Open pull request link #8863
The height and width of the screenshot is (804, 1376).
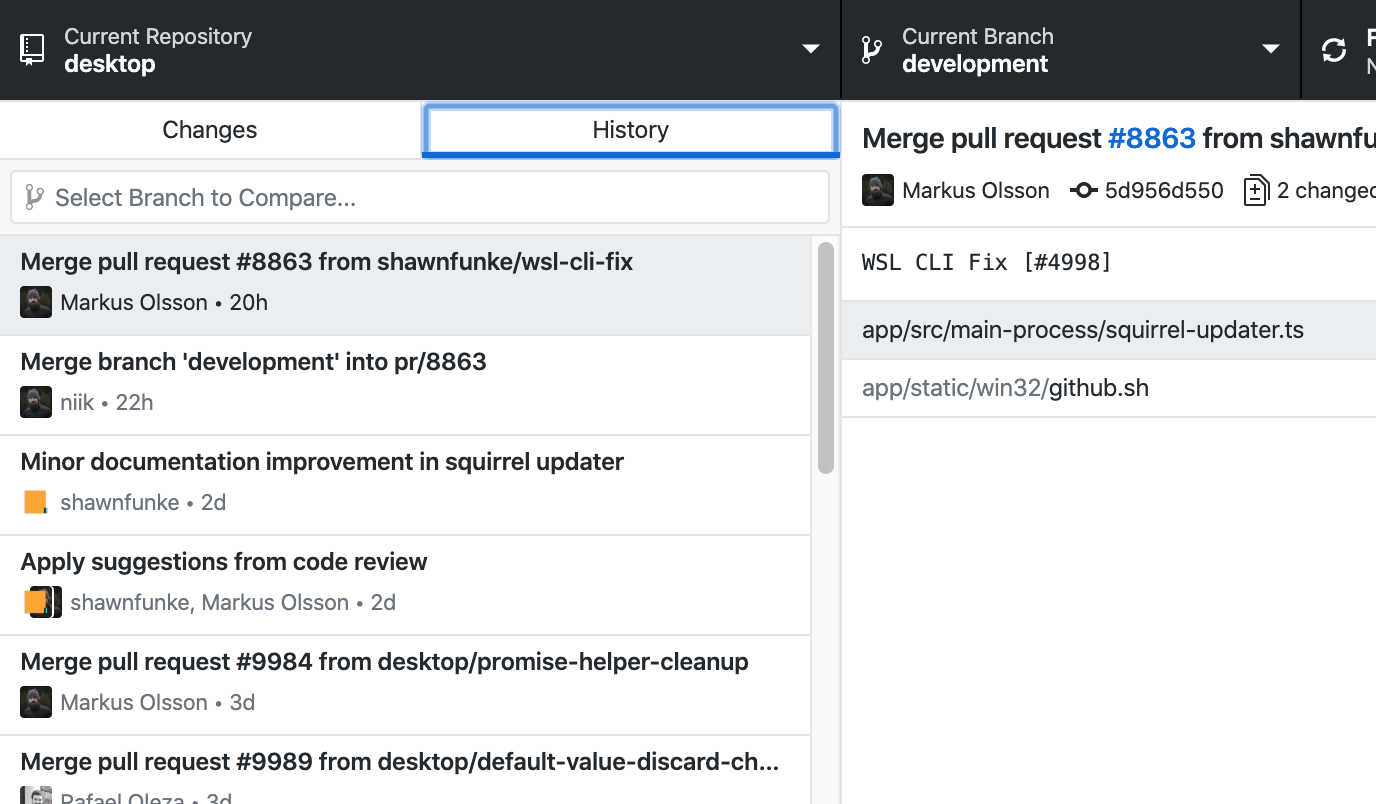click(1152, 138)
